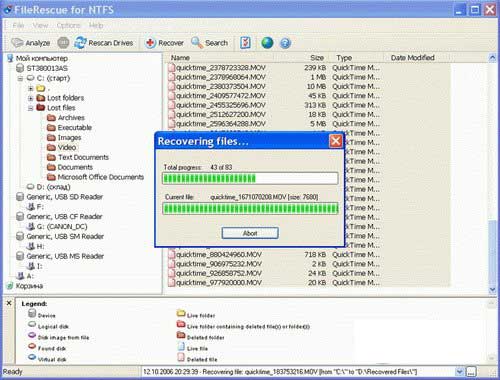Click the Live folder legend icon

(x=181, y=313)
